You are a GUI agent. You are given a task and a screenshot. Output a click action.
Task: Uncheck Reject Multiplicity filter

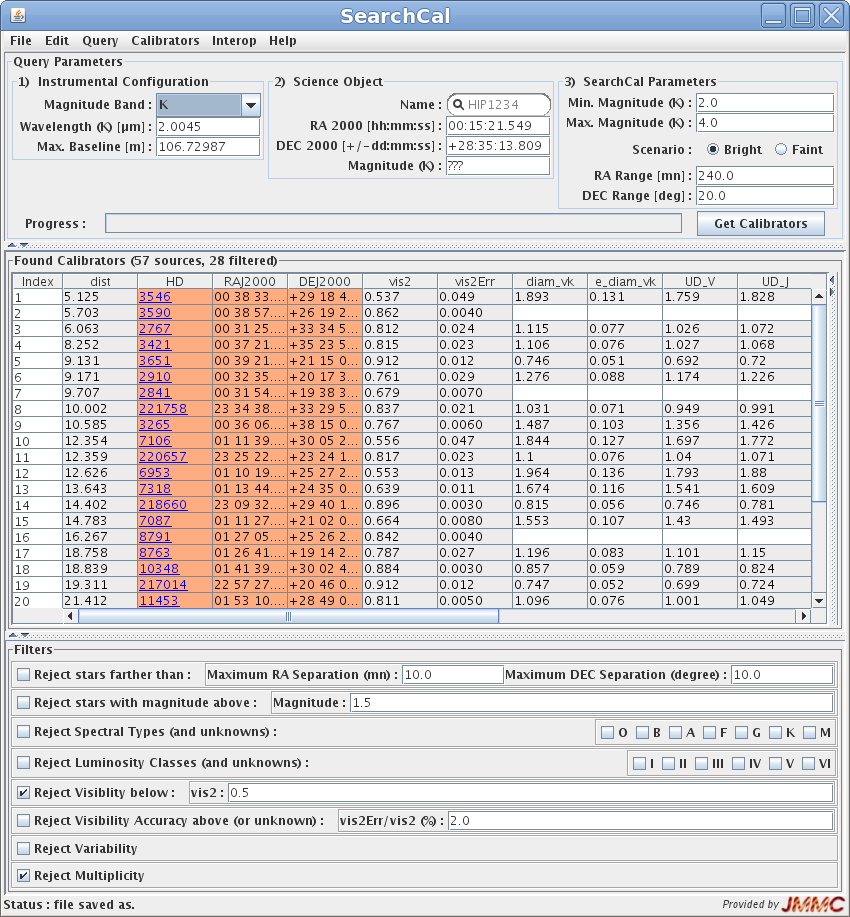23,875
